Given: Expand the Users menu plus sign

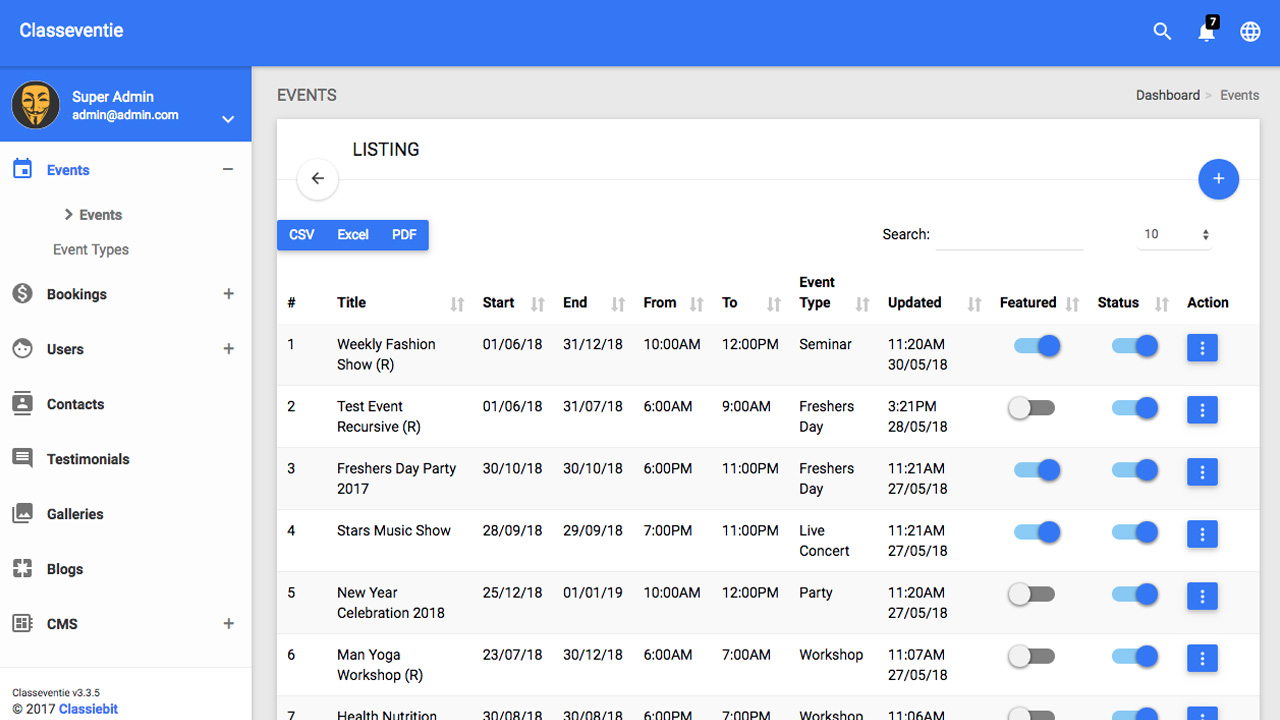Looking at the screenshot, I should coord(228,349).
